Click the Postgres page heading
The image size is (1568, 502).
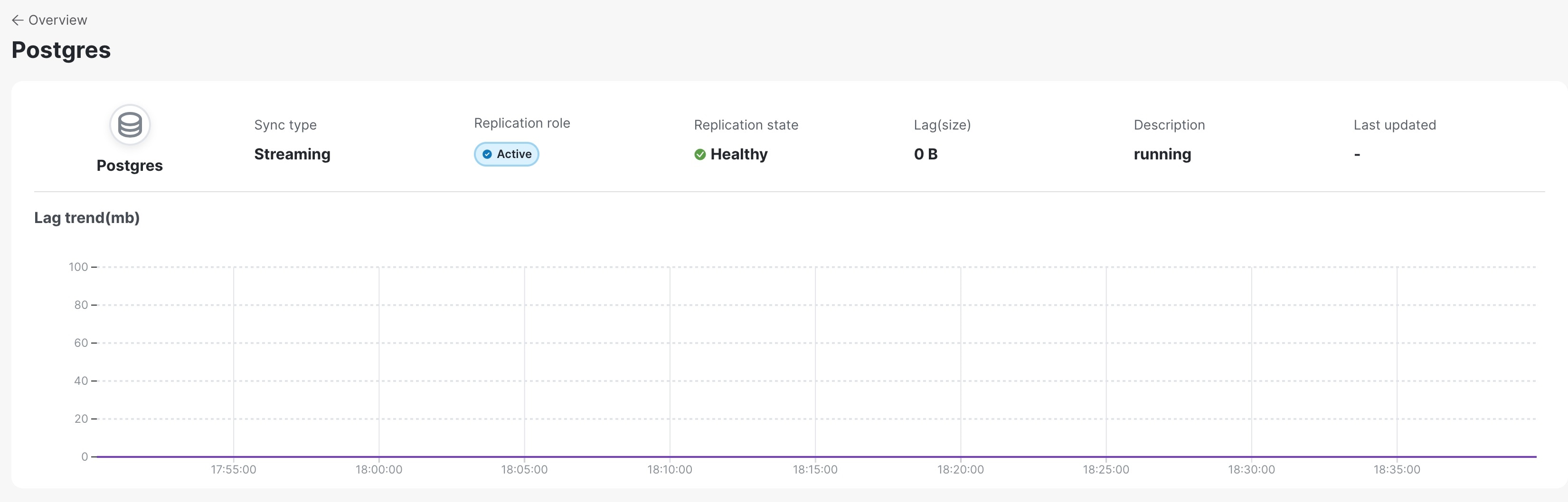click(x=61, y=50)
